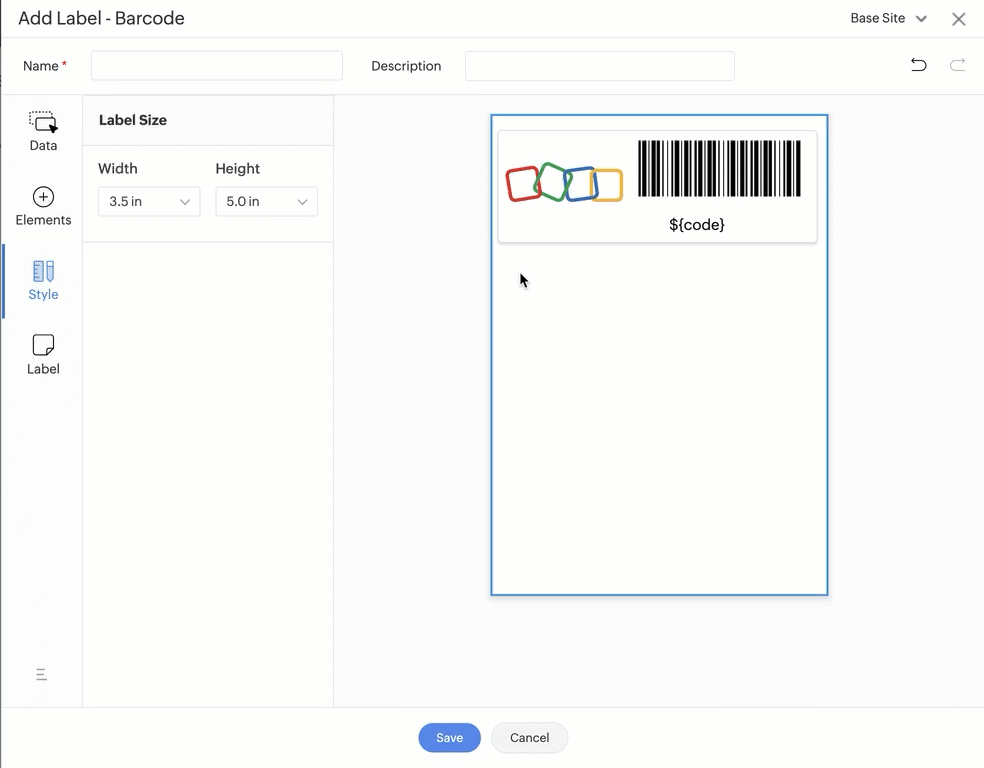Focus the Description input field
This screenshot has height=768, width=984.
[x=599, y=66]
